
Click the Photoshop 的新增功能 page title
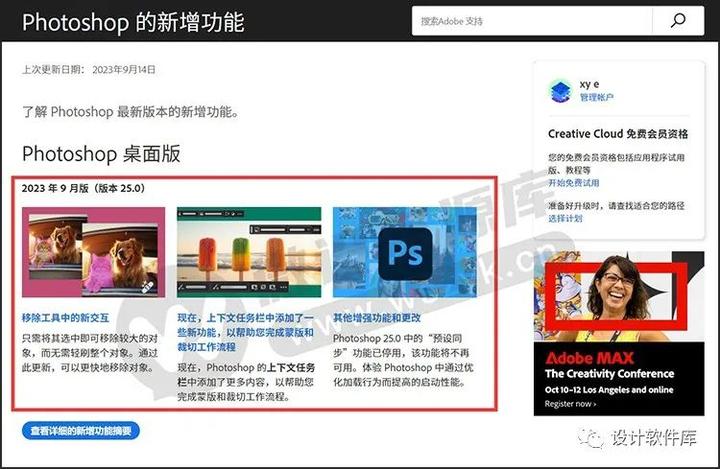coord(133,22)
